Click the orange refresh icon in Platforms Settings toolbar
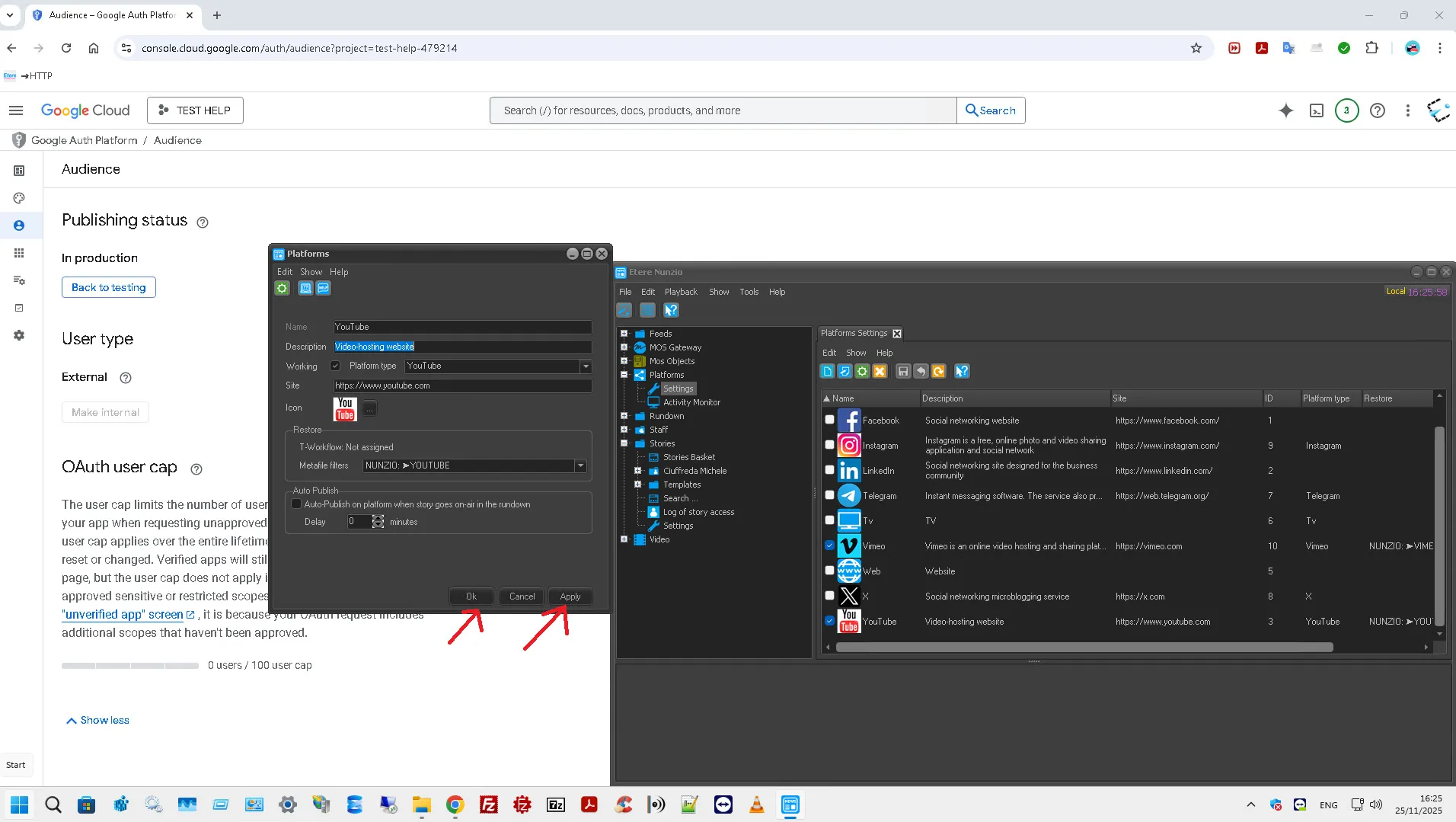Viewport: 1456px width, 822px height. (938, 371)
